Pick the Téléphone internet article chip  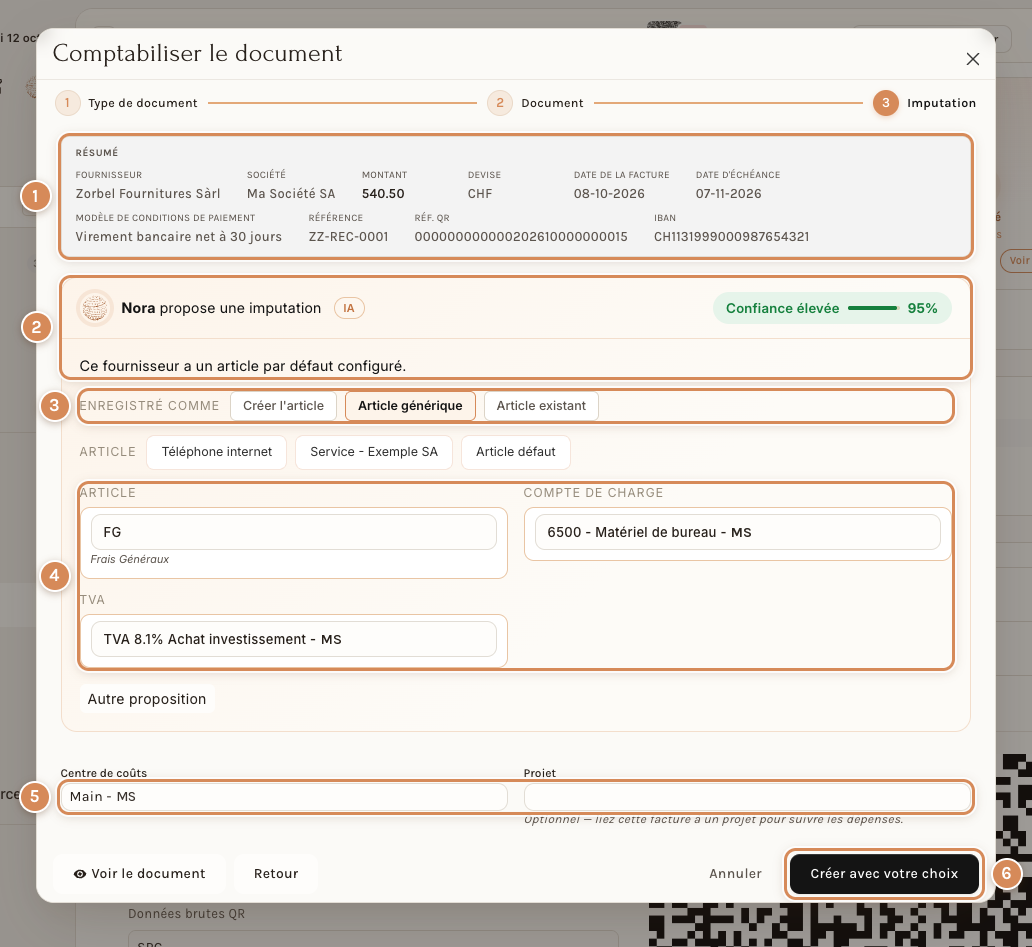point(217,452)
